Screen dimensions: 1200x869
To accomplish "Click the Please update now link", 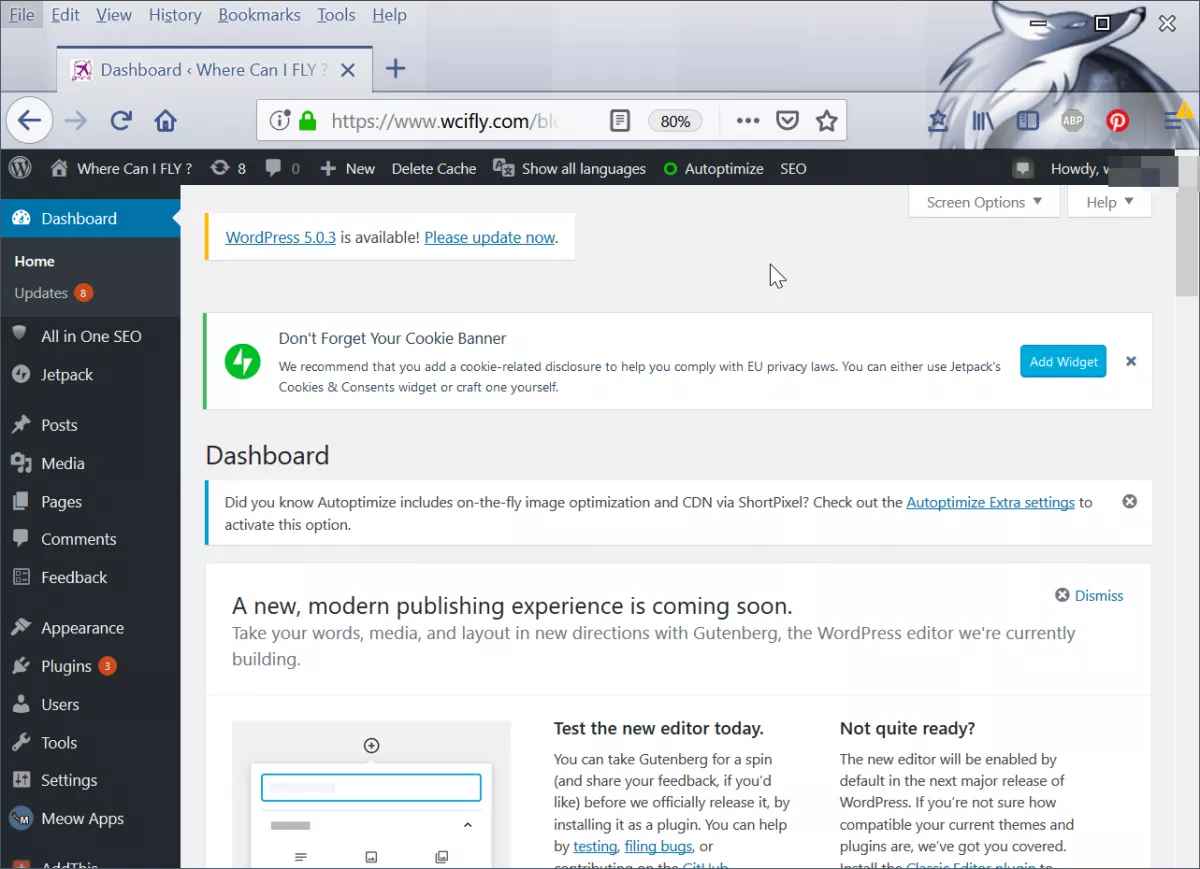I will coord(489,237).
